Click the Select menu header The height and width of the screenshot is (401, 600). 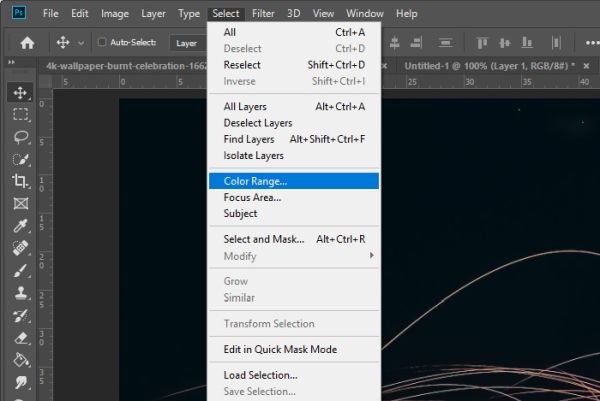(226, 14)
